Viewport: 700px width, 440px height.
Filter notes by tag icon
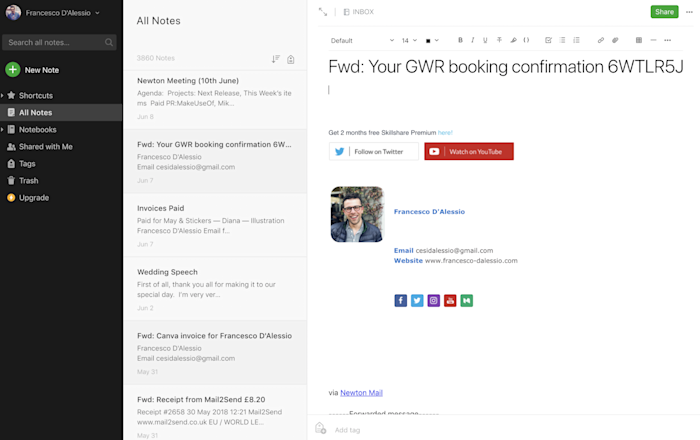point(291,59)
